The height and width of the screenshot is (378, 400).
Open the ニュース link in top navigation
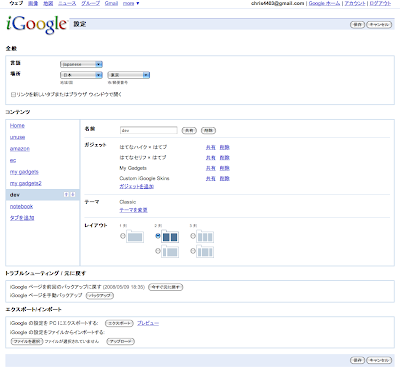(x=67, y=3)
